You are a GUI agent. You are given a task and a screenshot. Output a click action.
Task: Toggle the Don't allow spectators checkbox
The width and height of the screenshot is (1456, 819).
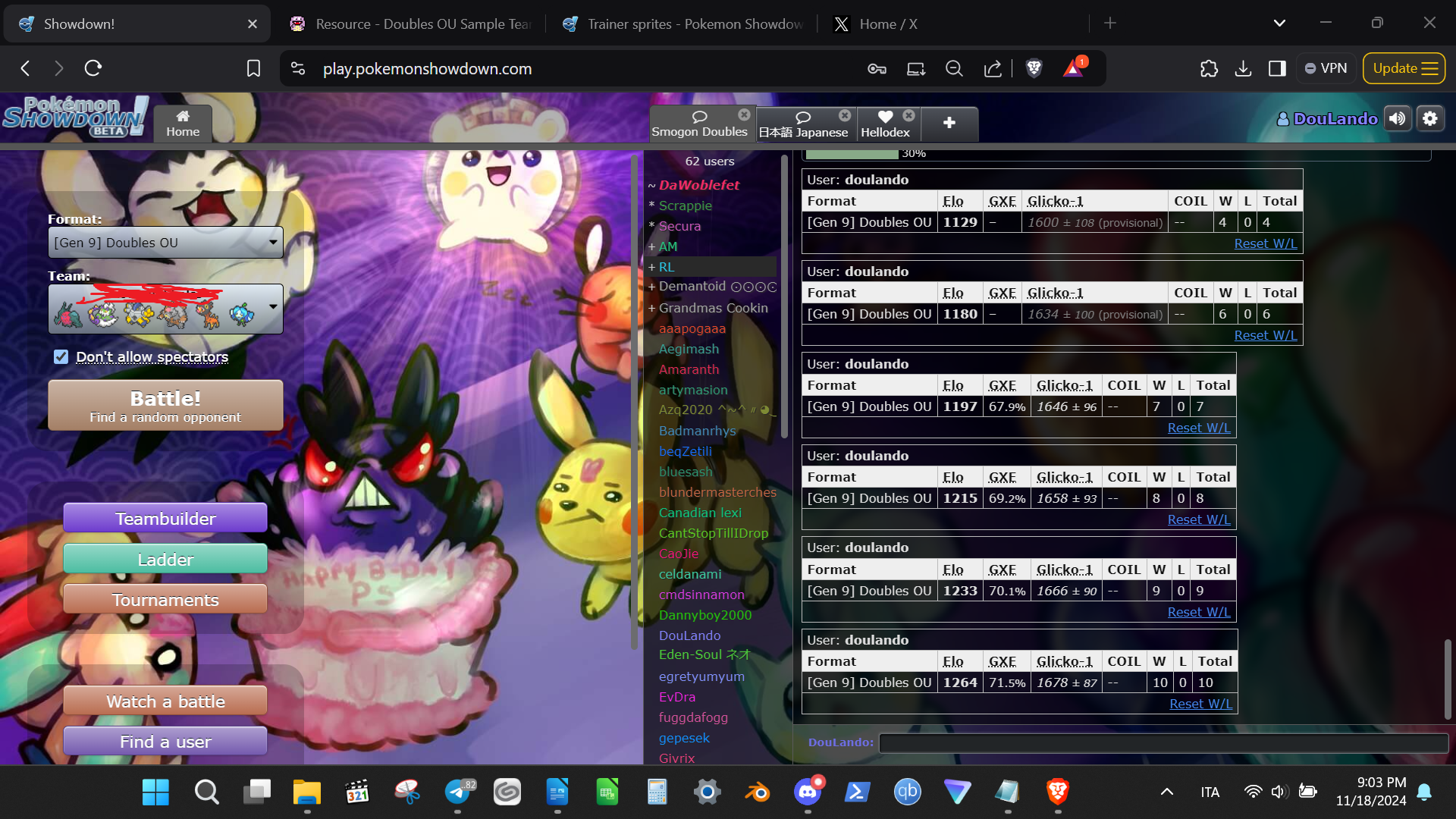(61, 356)
